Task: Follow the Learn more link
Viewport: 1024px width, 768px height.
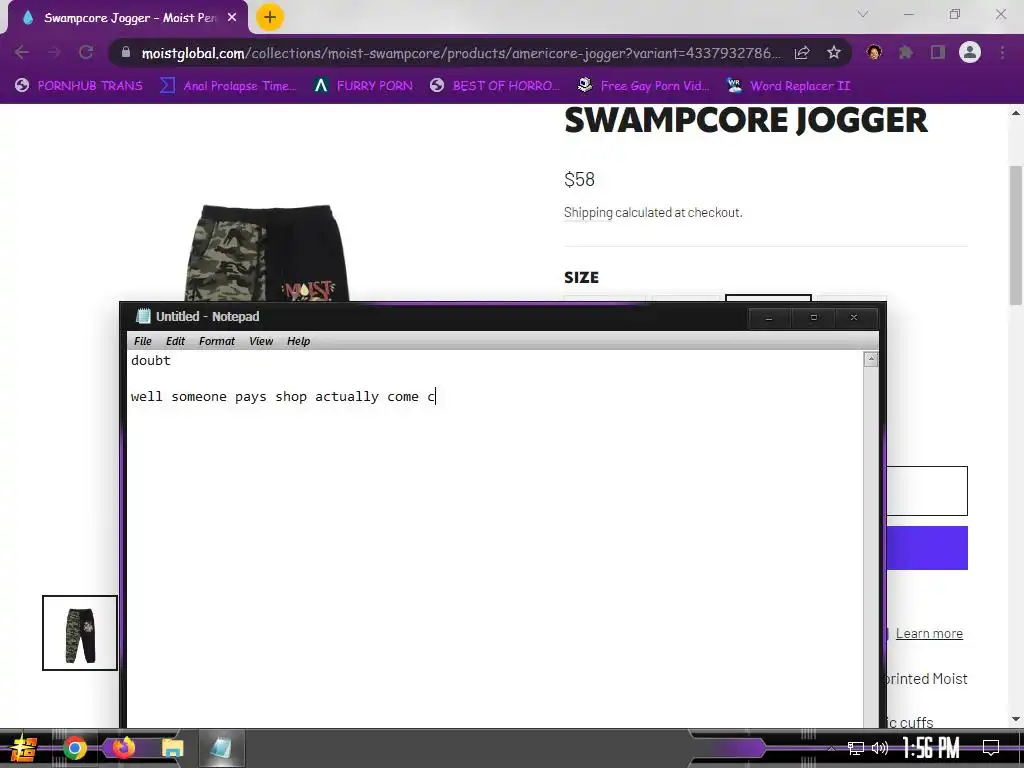Action: [929, 633]
